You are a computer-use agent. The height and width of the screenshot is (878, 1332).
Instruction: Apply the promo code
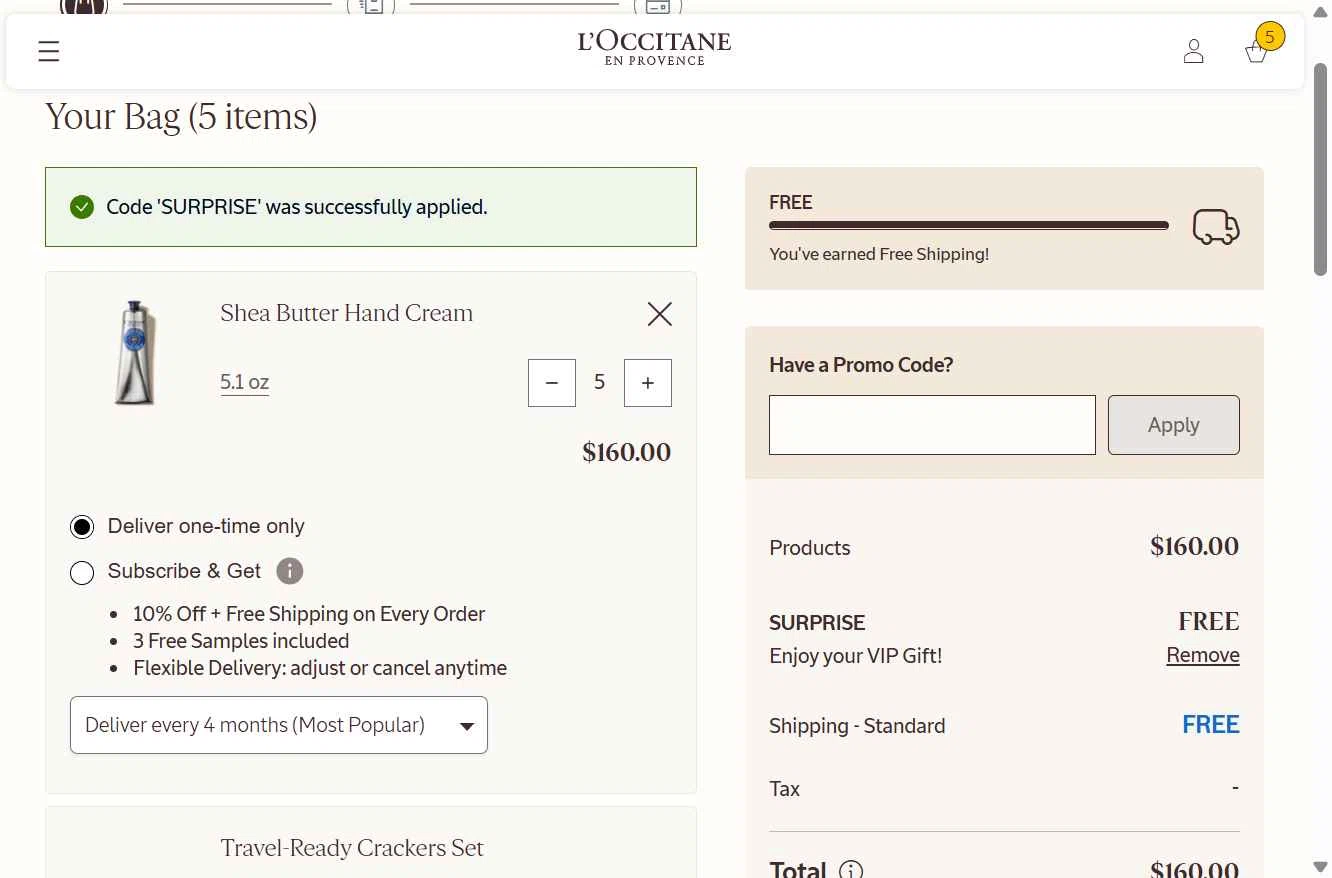pyautogui.click(x=1174, y=425)
